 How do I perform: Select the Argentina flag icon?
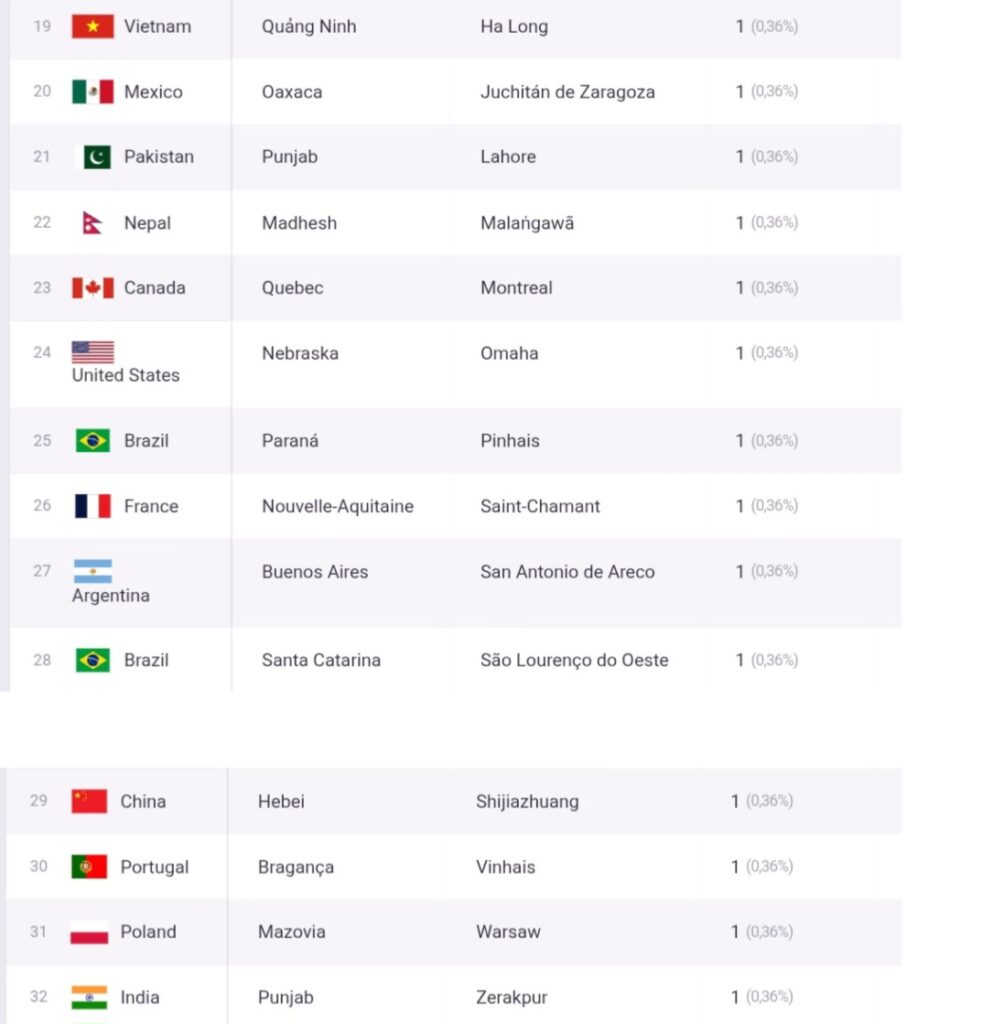(x=93, y=571)
